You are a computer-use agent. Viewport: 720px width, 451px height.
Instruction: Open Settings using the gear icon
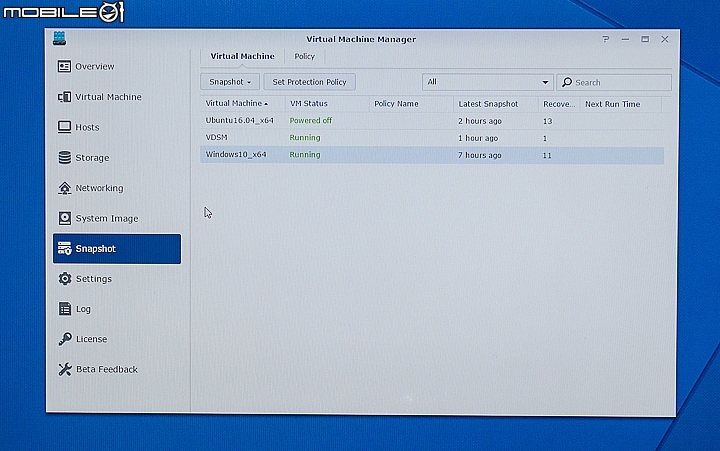point(65,278)
